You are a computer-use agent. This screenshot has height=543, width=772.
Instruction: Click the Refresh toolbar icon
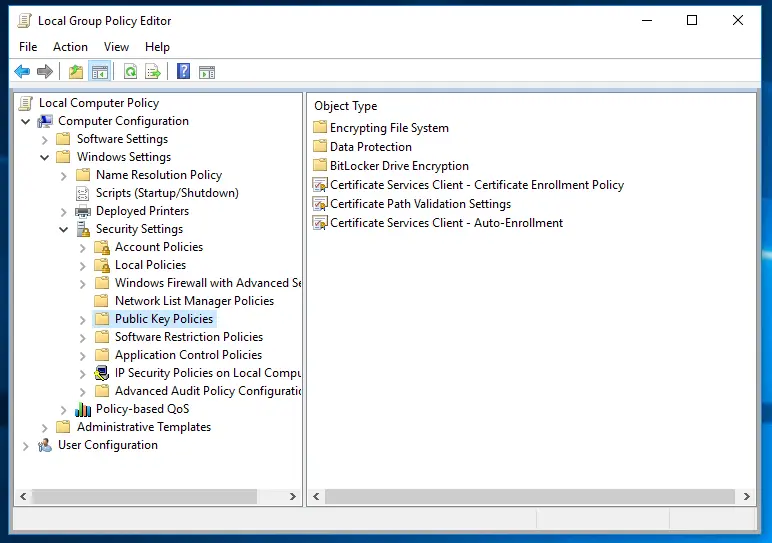tap(130, 71)
